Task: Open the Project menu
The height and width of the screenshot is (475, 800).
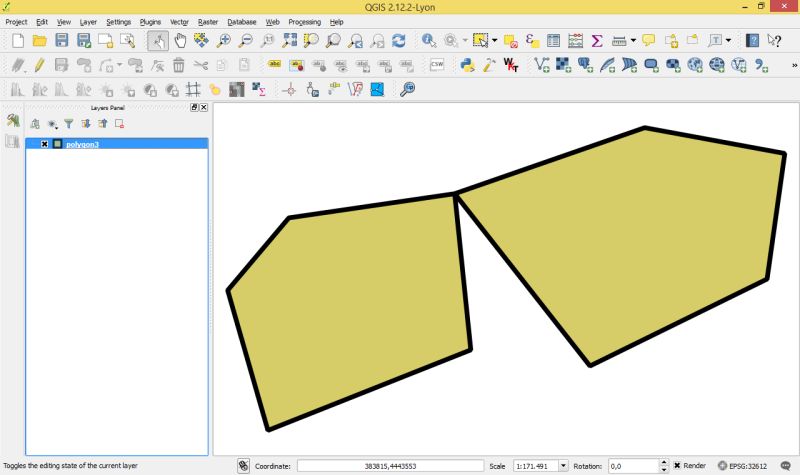Action: (x=16, y=22)
